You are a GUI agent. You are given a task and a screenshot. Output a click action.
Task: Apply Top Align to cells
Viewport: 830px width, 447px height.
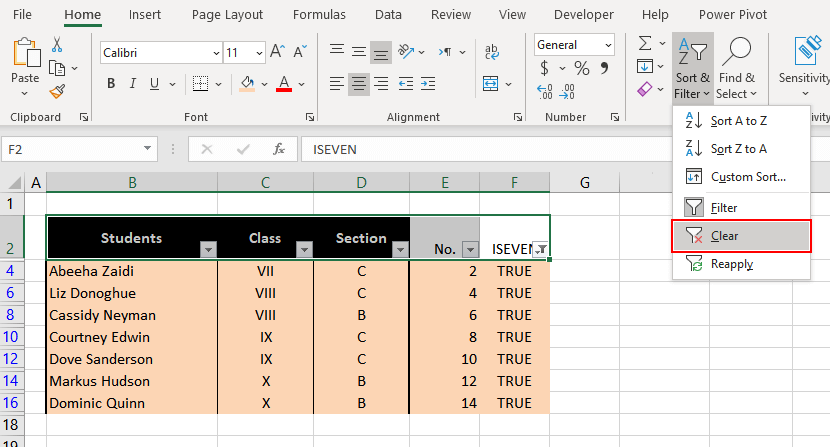(x=337, y=51)
